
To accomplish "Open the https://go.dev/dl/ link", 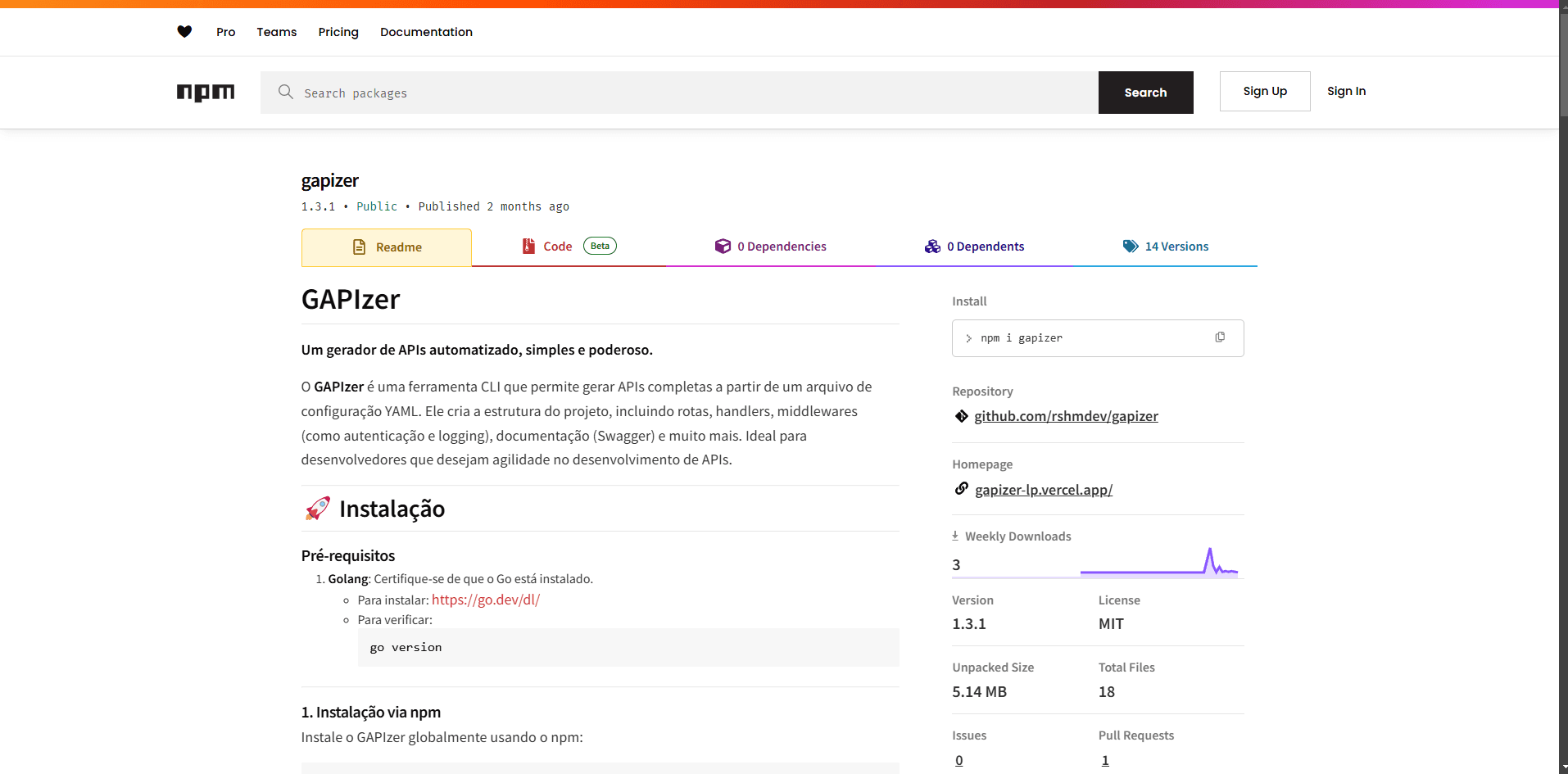I will [486, 600].
